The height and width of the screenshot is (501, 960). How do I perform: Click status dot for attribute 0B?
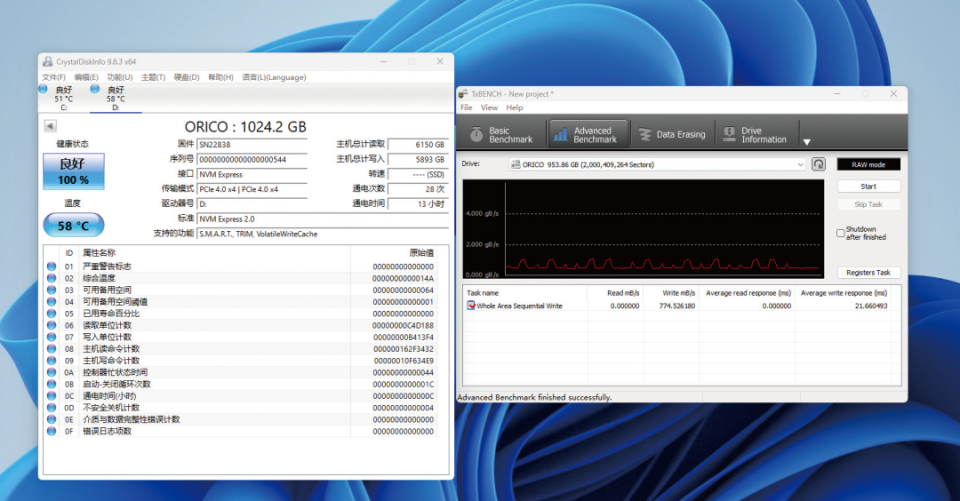51,384
